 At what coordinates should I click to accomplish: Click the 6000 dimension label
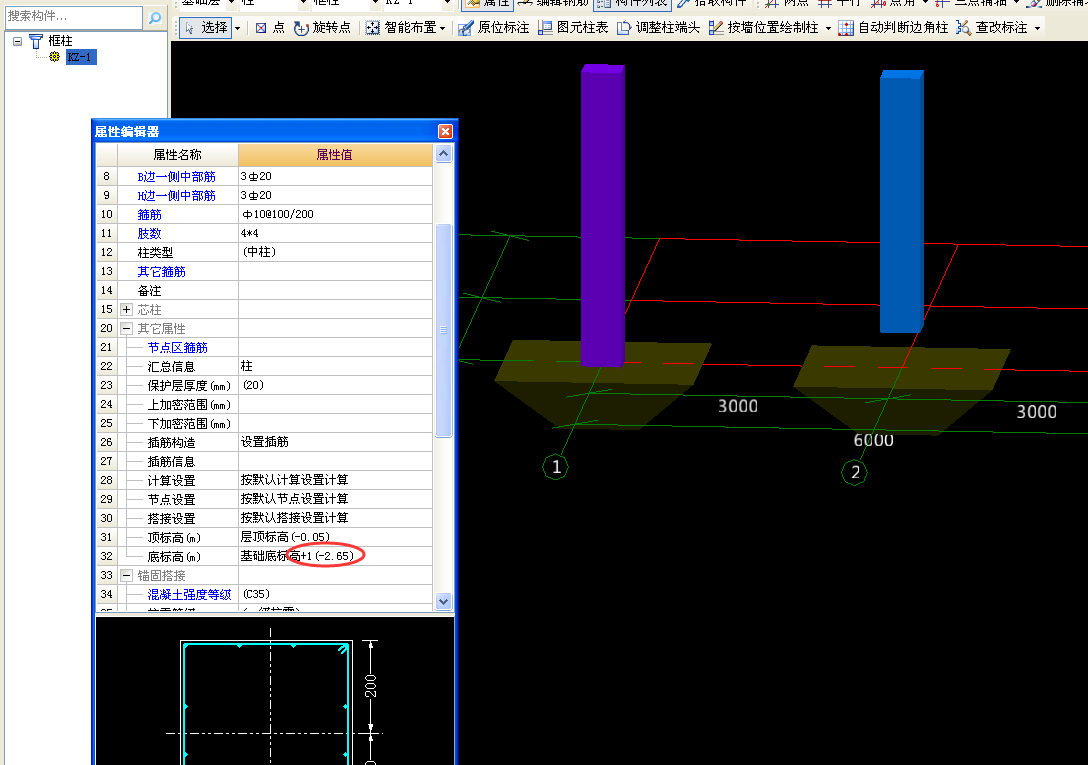point(874,440)
